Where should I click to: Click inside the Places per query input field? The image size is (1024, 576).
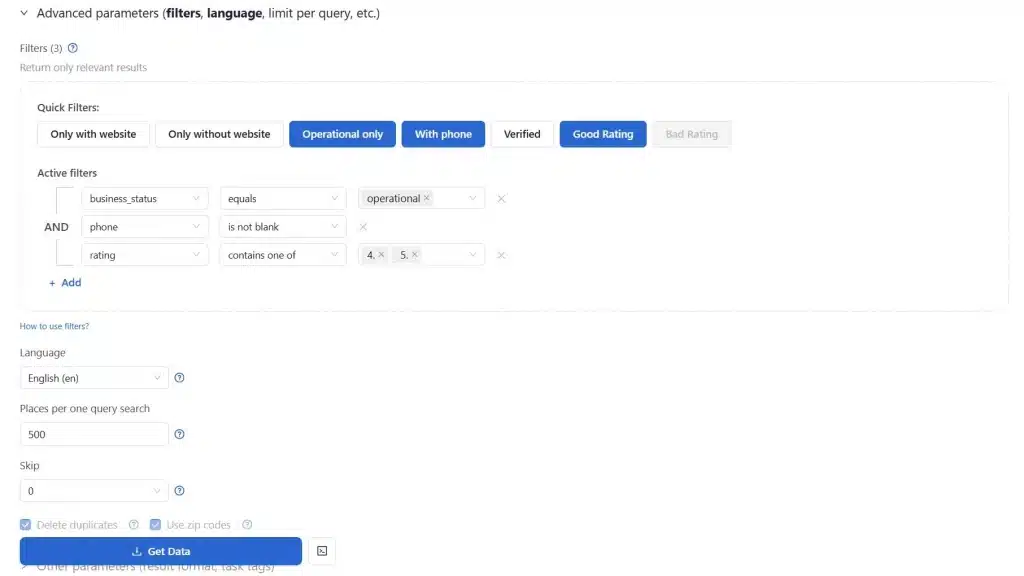click(x=93, y=434)
